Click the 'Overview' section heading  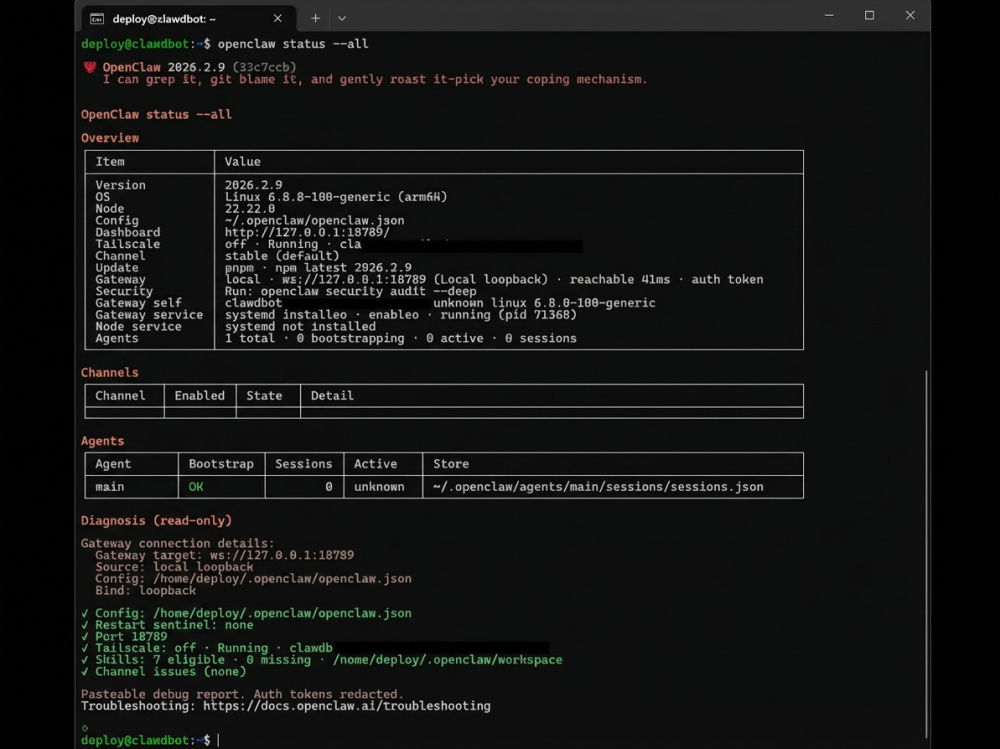point(110,138)
